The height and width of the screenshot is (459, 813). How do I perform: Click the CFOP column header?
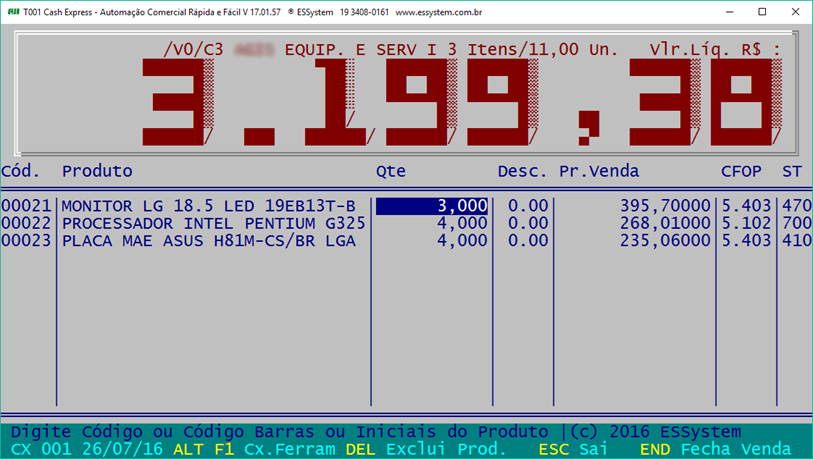(x=741, y=171)
